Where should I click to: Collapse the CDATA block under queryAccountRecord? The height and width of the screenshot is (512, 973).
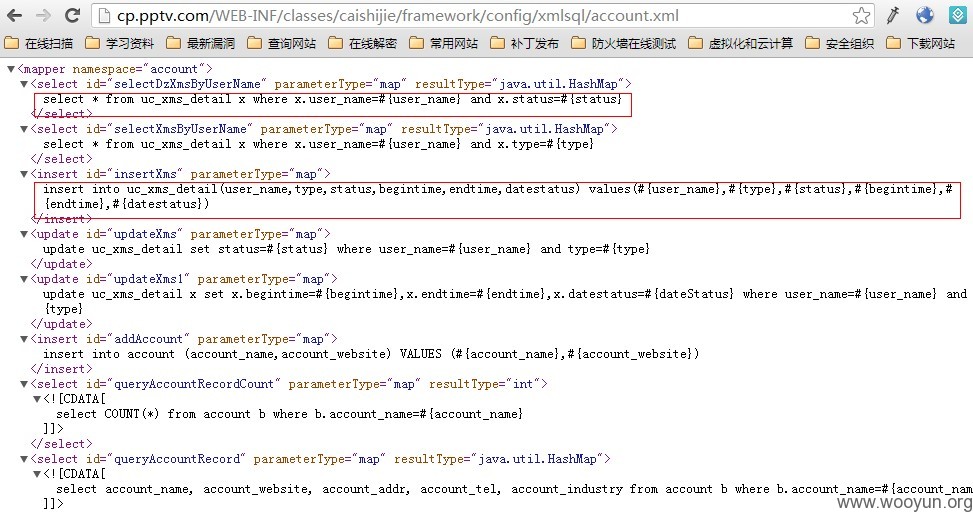click(37, 474)
